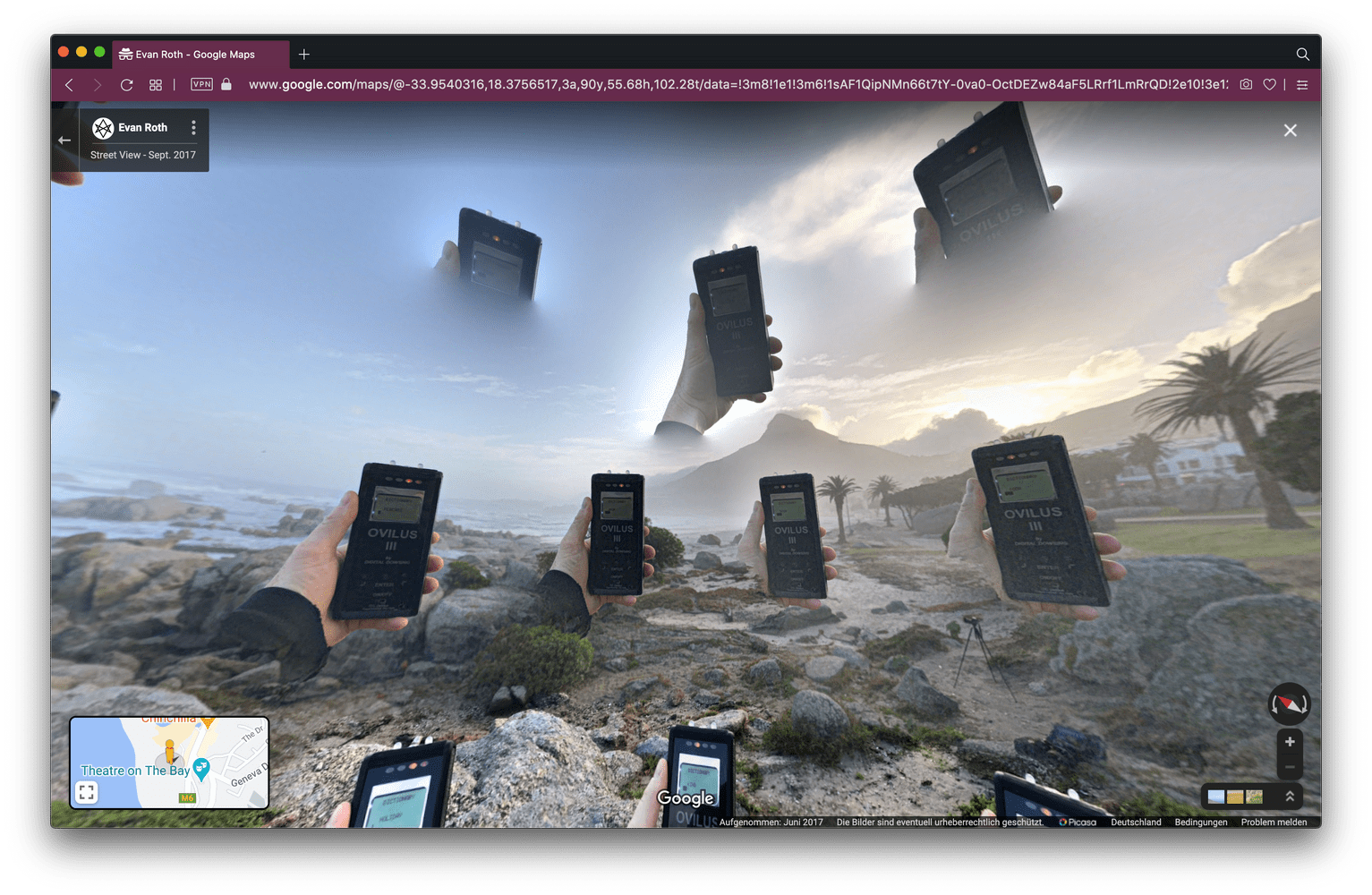The height and width of the screenshot is (895, 1372).
Task: Click the Deutschland footer link
Action: (1136, 822)
